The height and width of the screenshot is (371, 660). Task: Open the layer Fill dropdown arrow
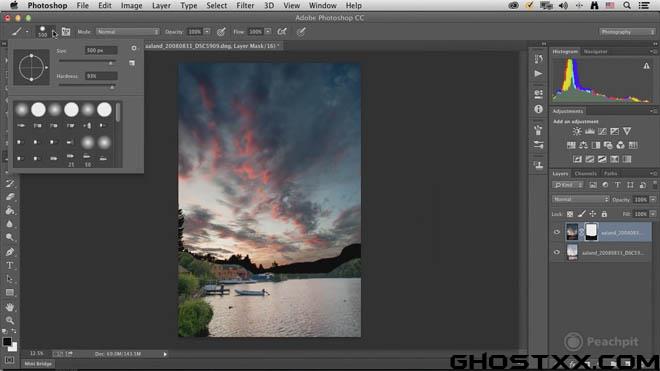click(653, 214)
